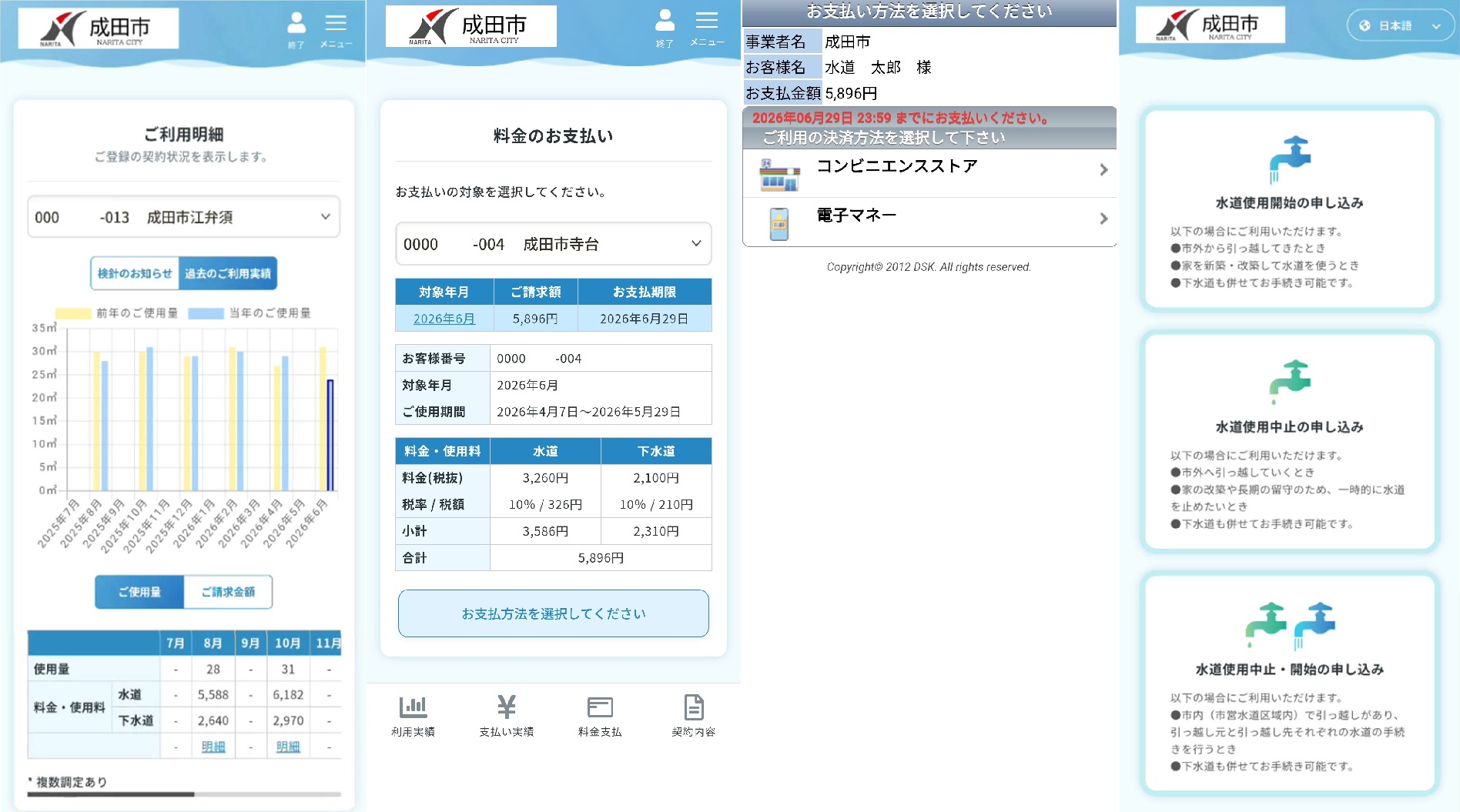Click the 終了 person icon in 料金のお支払い panel
The height and width of the screenshot is (812, 1460).
click(665, 28)
